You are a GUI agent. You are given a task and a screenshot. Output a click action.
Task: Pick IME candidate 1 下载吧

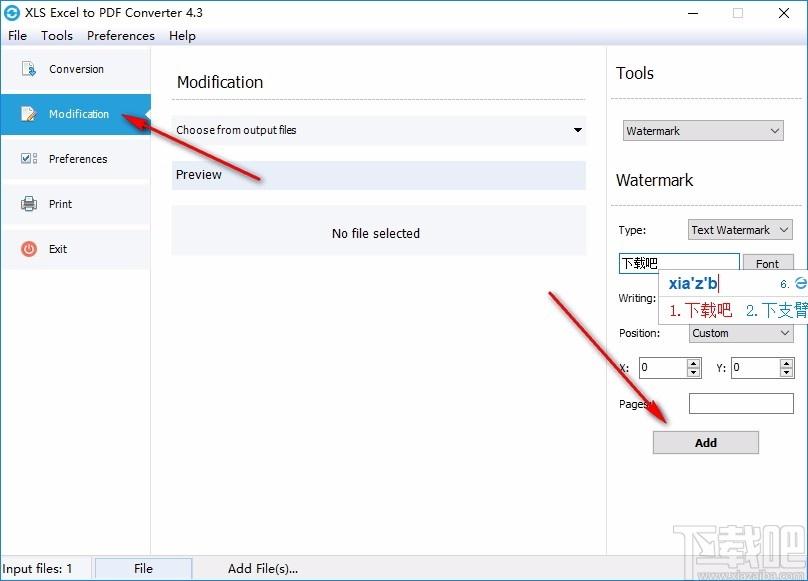701,310
